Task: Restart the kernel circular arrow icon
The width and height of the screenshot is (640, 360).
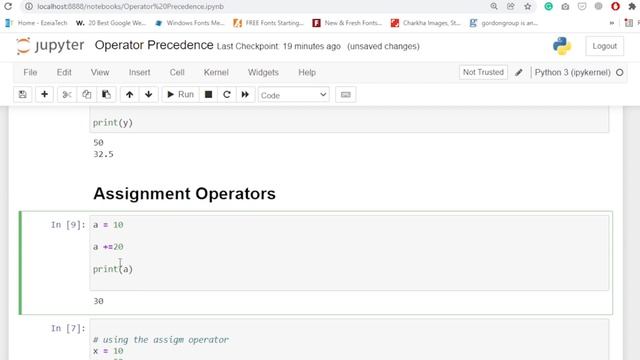Action: [x=227, y=95]
